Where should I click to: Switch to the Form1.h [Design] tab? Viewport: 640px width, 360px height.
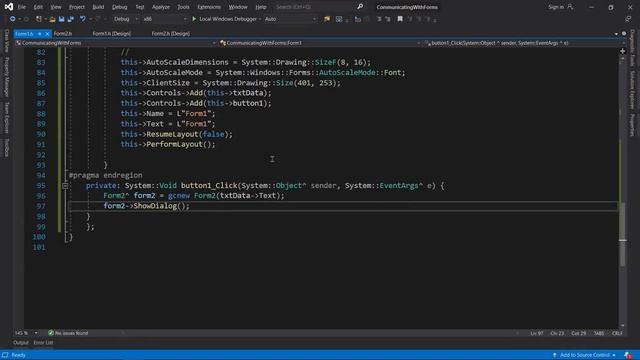point(111,33)
